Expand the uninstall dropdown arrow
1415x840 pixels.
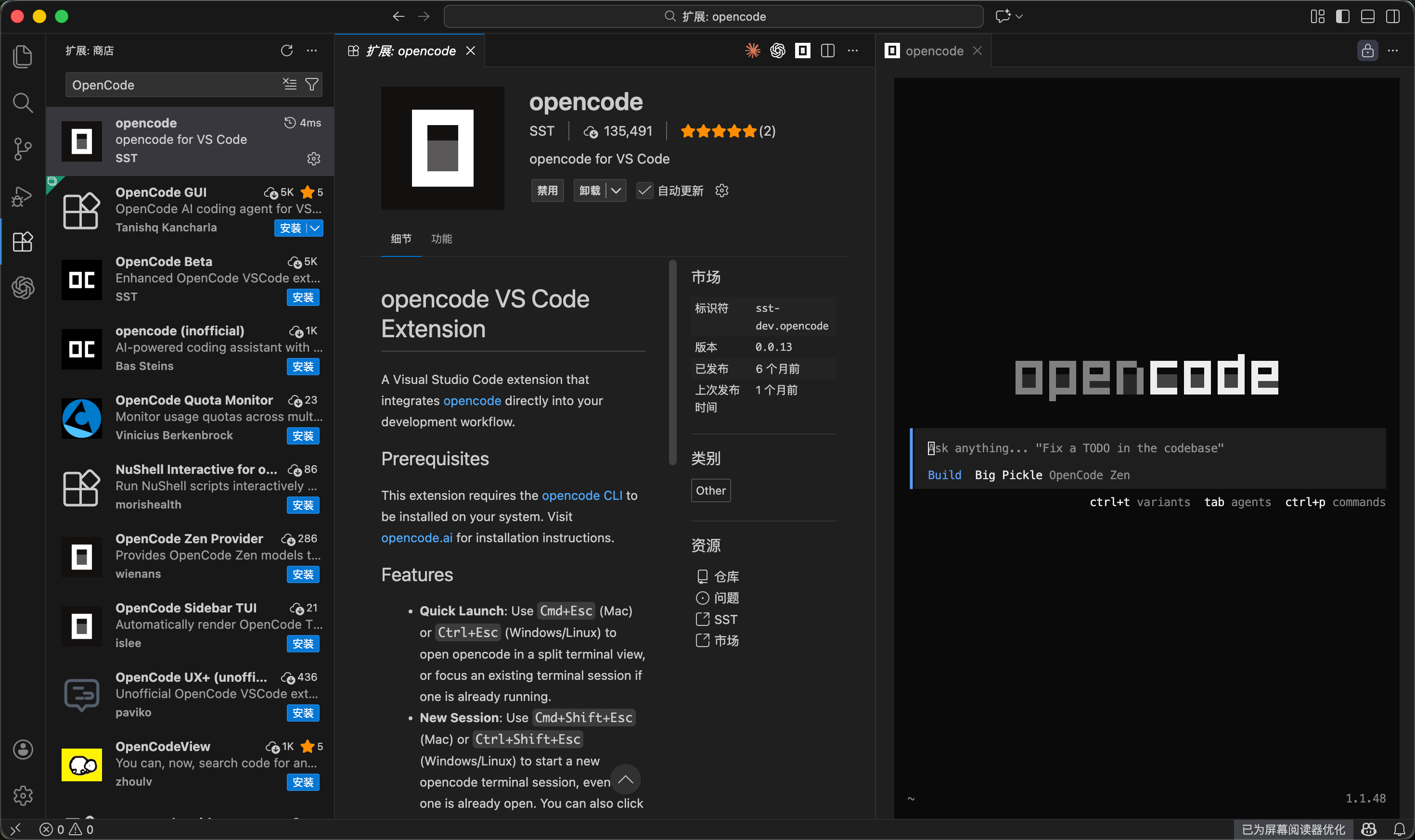[x=616, y=191]
